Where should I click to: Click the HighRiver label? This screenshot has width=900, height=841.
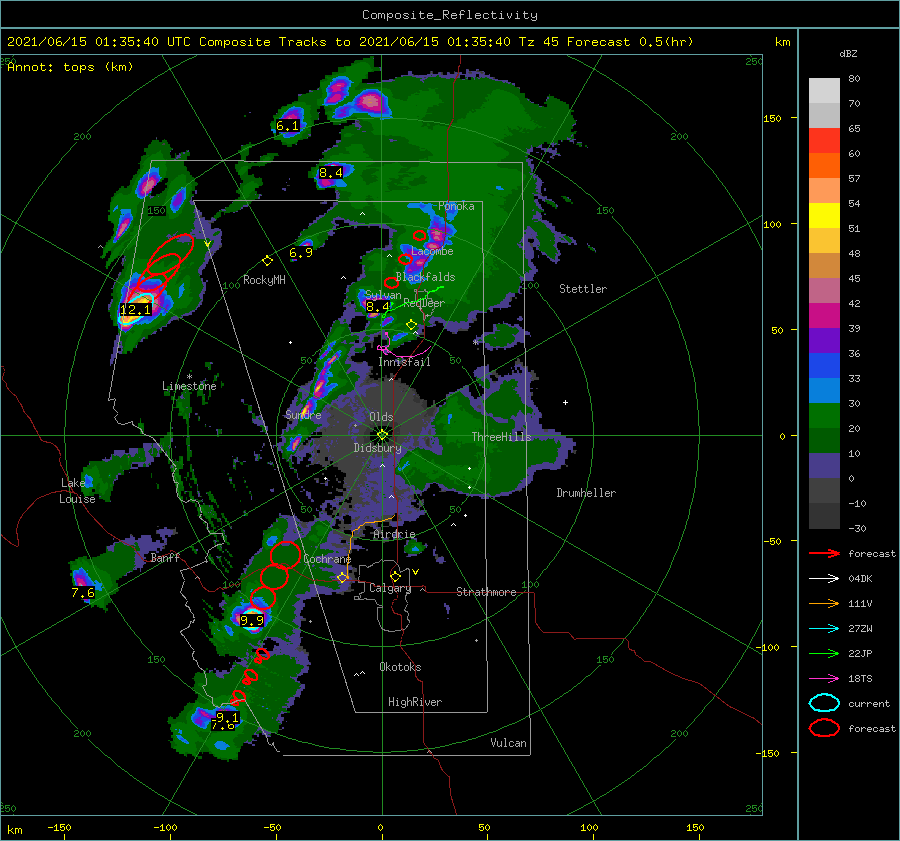point(415,702)
